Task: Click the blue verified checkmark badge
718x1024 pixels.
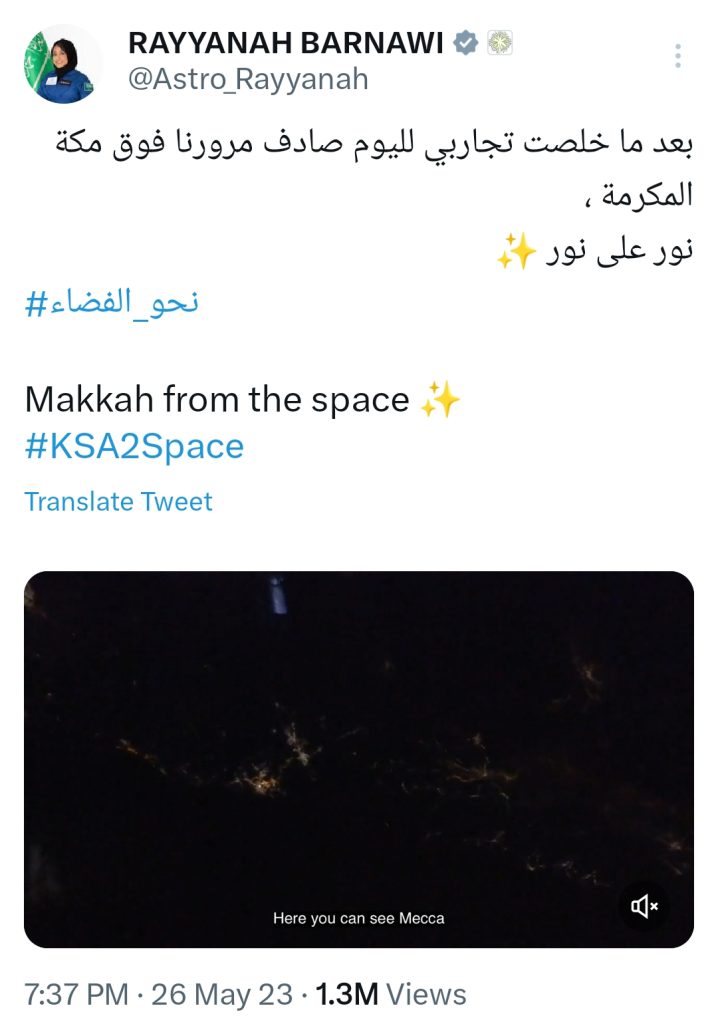Action: pos(465,42)
